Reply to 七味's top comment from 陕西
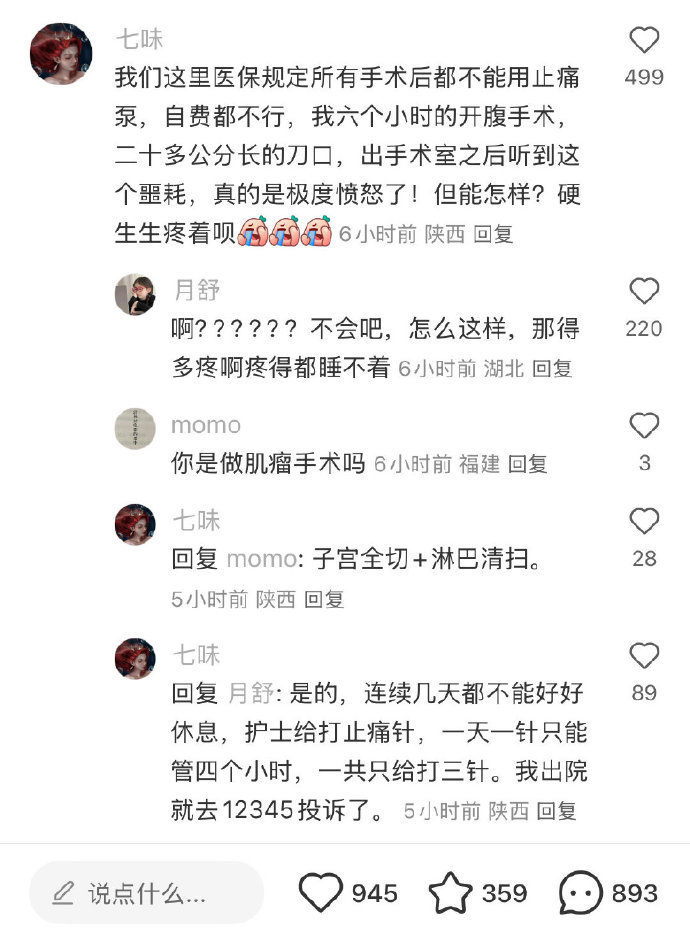Screen dimensions: 690x938 [x=493, y=234]
